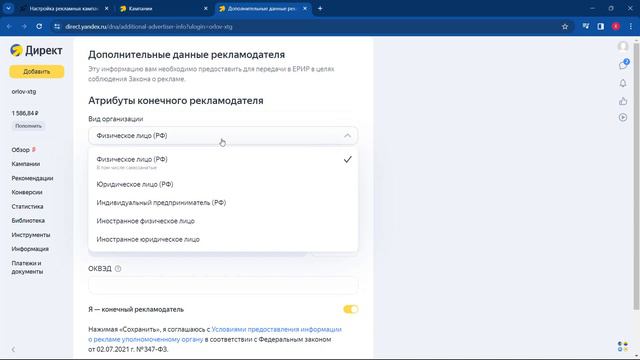Select 'Индивидуальный предприниматель (РФ)' option
This screenshot has width=640, height=360.
[x=223, y=202]
